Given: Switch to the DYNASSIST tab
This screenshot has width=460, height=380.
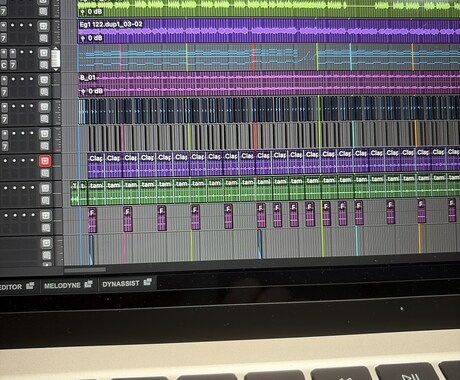Looking at the screenshot, I should tap(121, 284).
